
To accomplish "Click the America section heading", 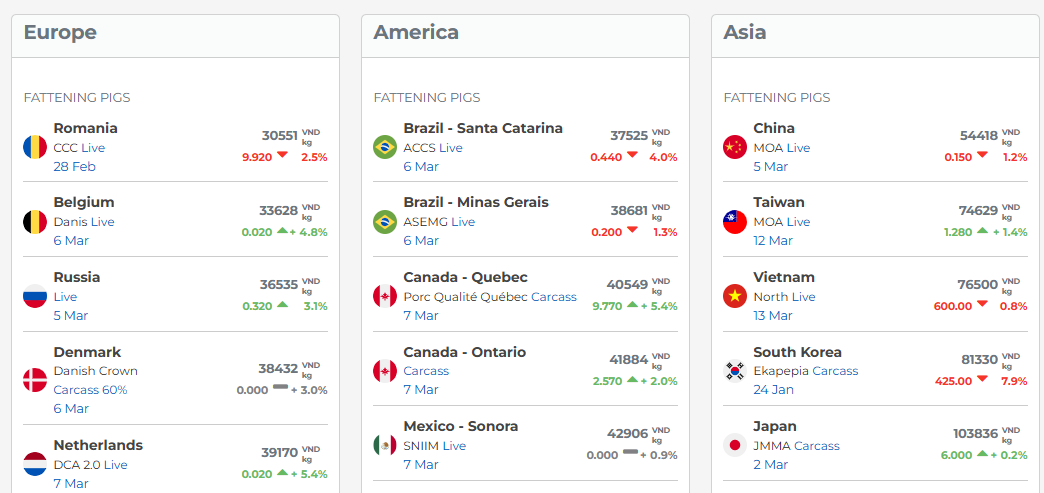I will pos(416,32).
